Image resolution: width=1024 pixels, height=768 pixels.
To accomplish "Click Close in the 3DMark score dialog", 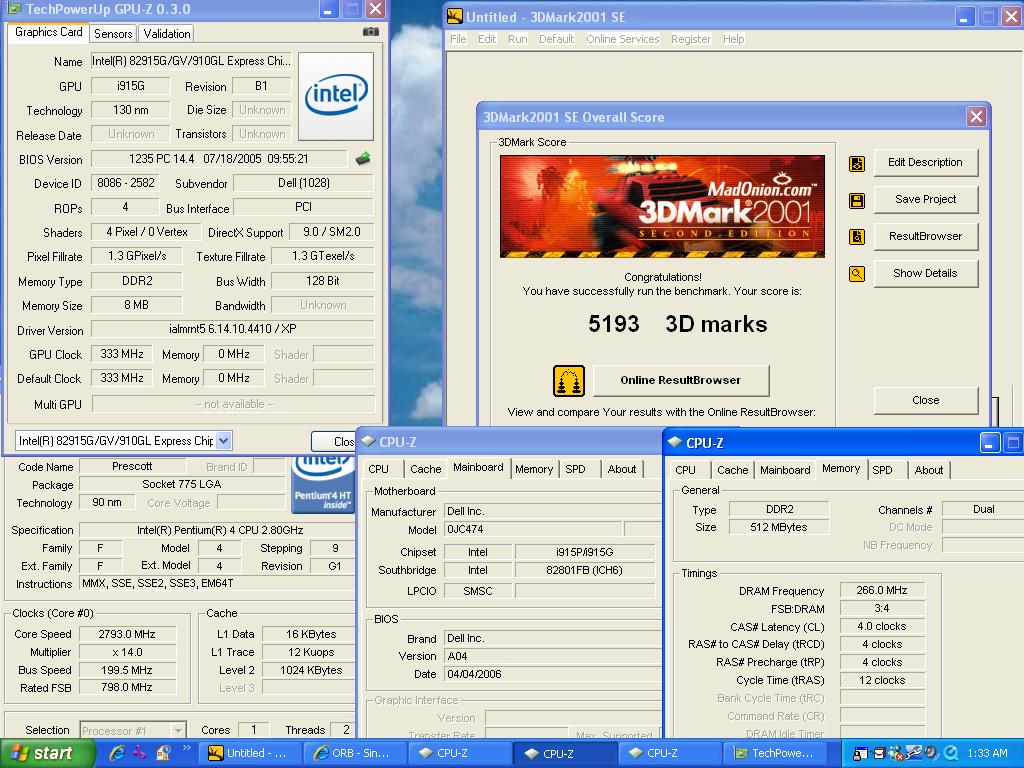I will tap(925, 400).
